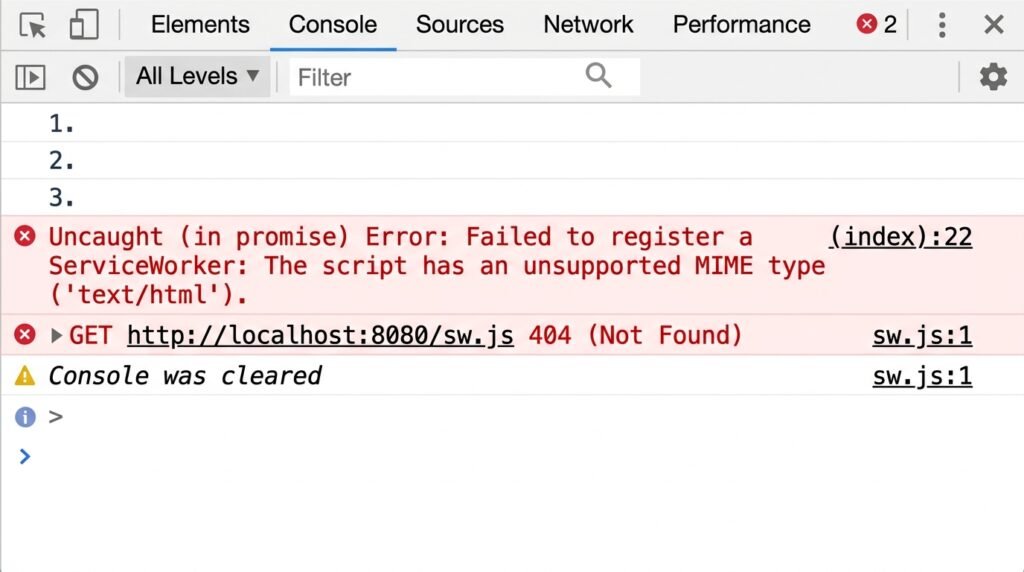
Task: Click into the Filter input field
Action: (438, 77)
